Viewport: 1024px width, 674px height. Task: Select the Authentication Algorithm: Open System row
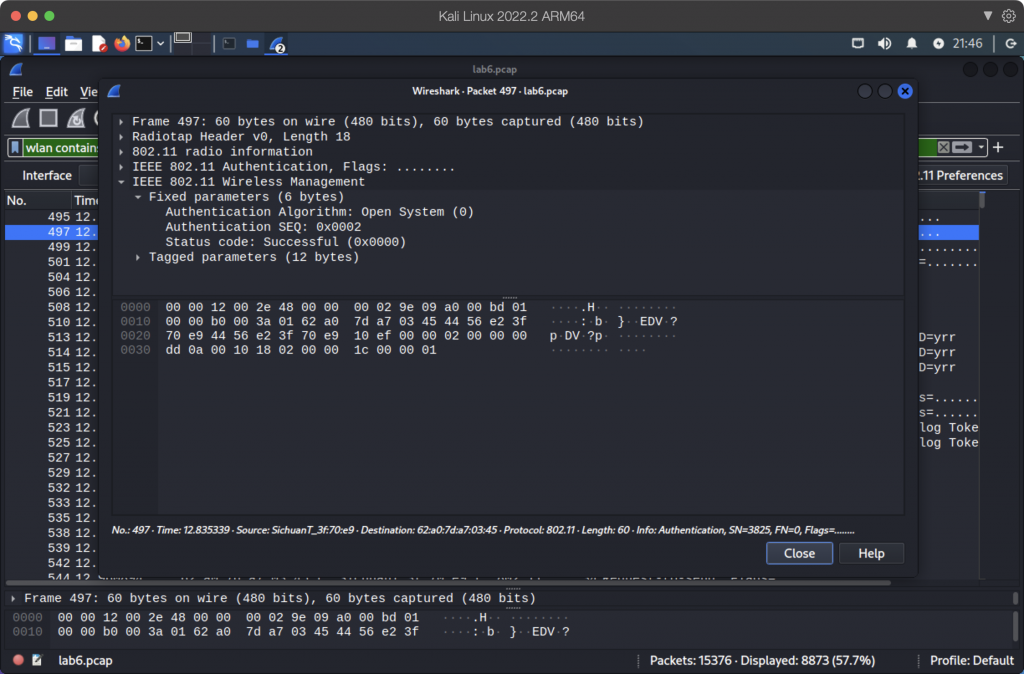[x=319, y=212]
